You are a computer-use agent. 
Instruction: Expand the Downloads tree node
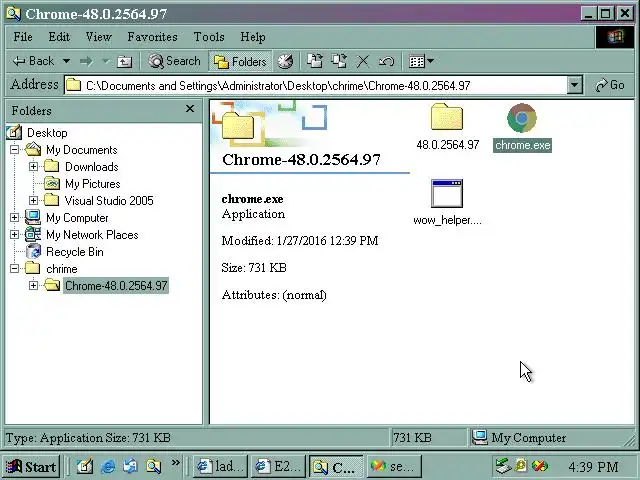[x=33, y=167]
